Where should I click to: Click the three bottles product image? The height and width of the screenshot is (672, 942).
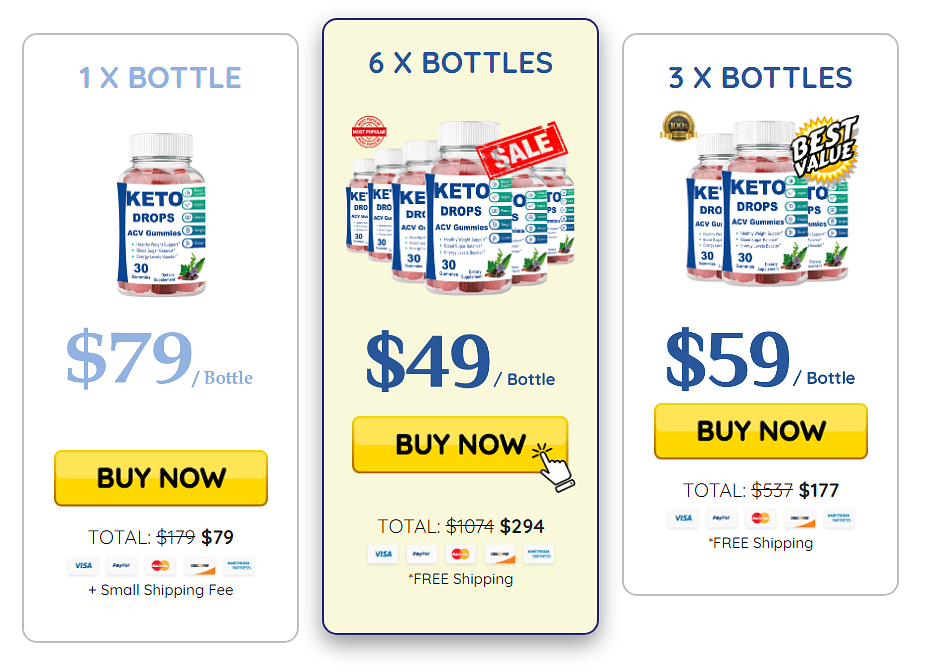[767, 203]
